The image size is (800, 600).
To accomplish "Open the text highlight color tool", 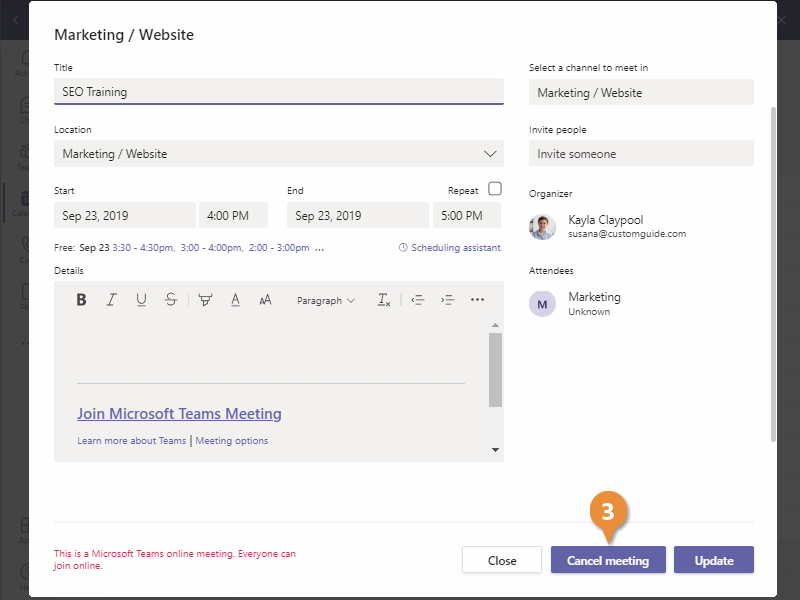I will (x=205, y=300).
